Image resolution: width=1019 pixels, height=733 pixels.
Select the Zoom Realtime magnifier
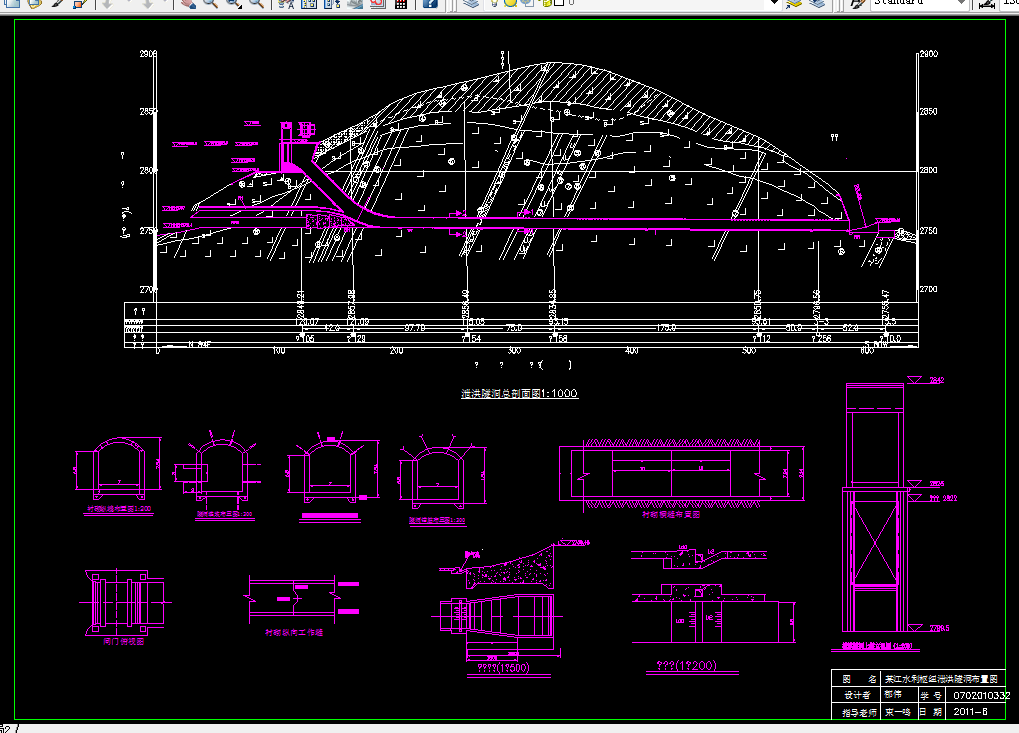pyautogui.click(x=210, y=3)
